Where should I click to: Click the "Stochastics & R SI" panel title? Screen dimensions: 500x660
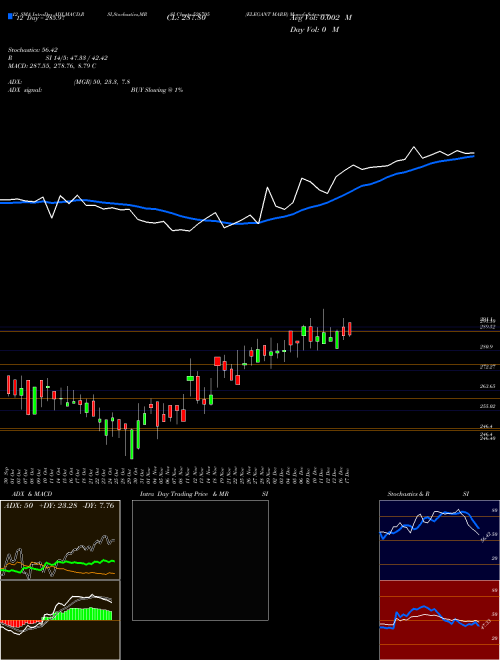(x=428, y=494)
